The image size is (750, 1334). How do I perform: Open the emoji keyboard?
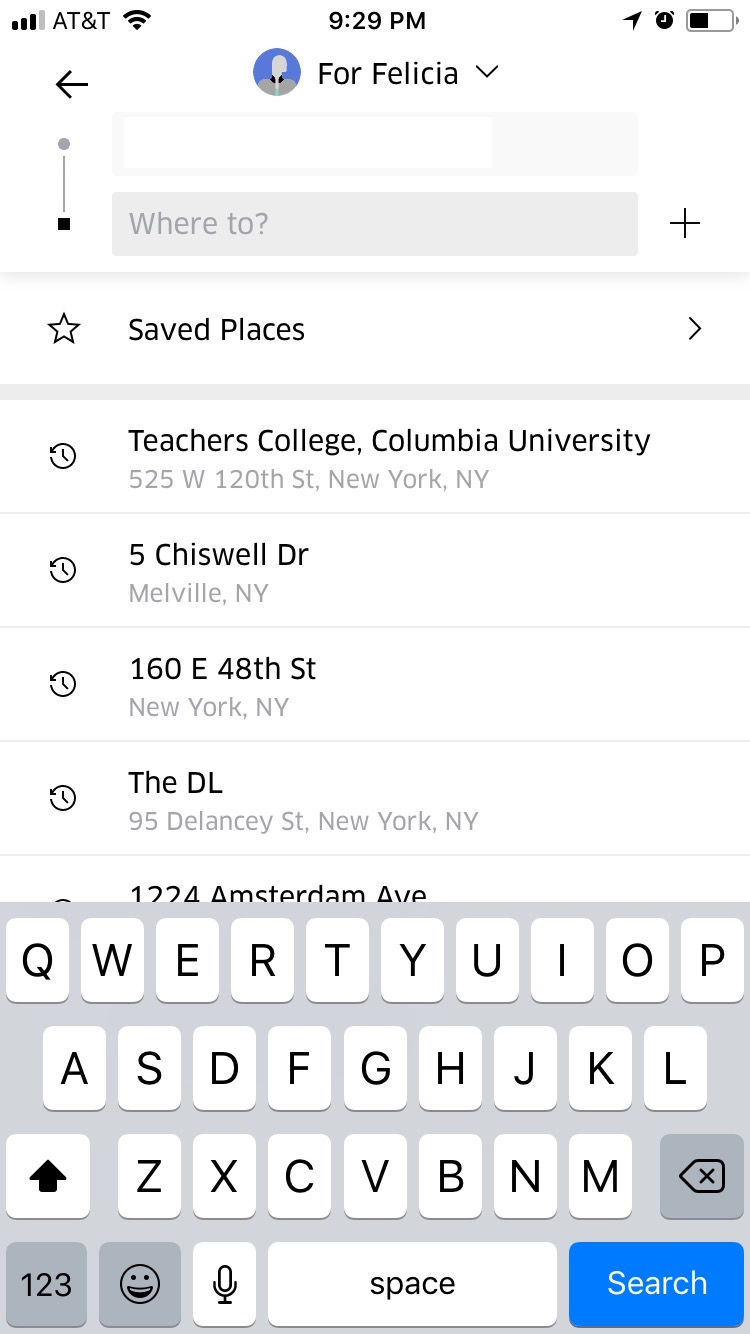tap(140, 1283)
